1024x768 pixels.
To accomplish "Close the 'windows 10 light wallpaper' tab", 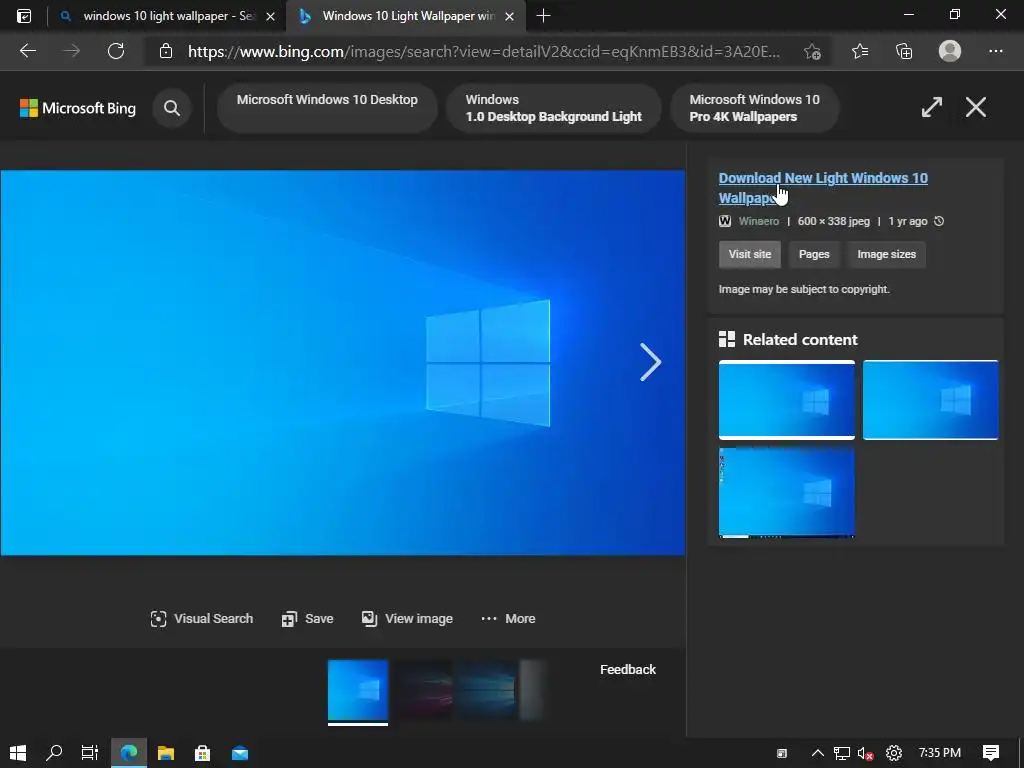I will [270, 16].
